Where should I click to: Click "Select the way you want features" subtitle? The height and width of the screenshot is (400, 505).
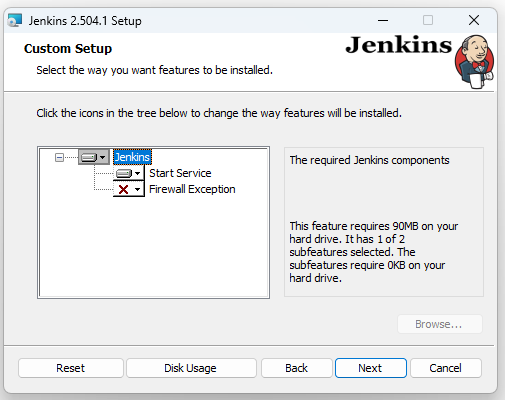pyautogui.click(x=154, y=70)
